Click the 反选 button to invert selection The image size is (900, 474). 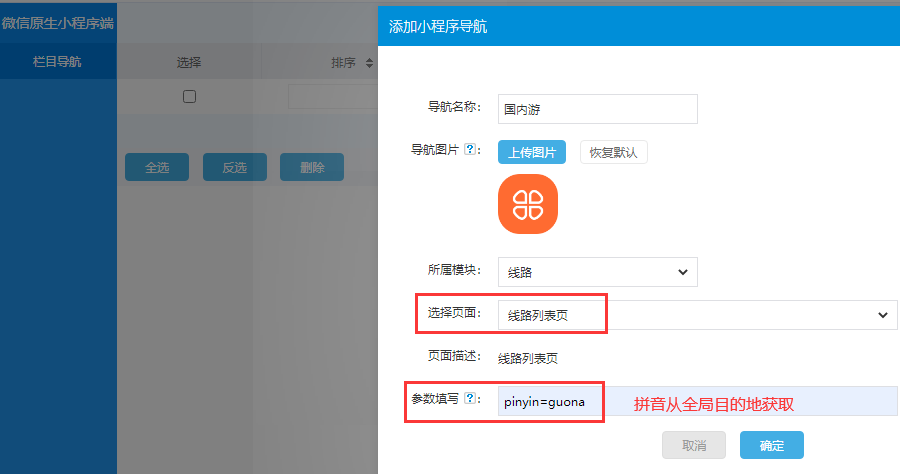tap(234, 168)
